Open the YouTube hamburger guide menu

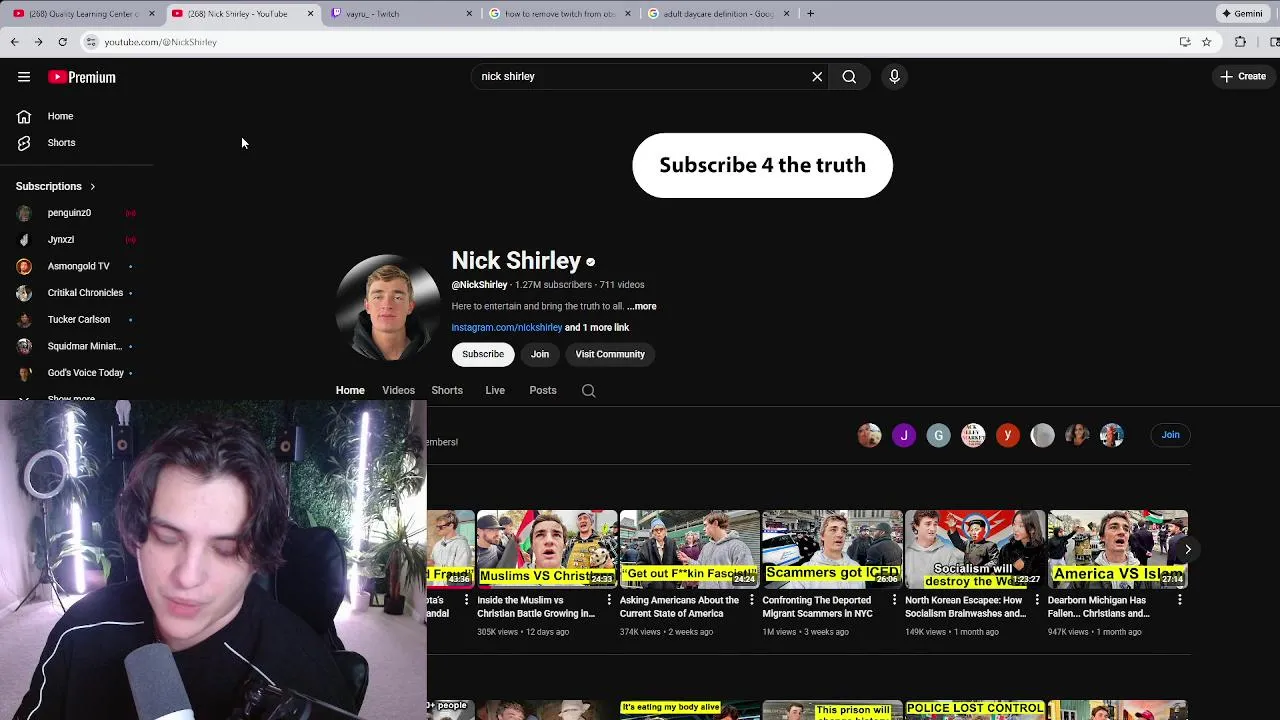tap(24, 77)
